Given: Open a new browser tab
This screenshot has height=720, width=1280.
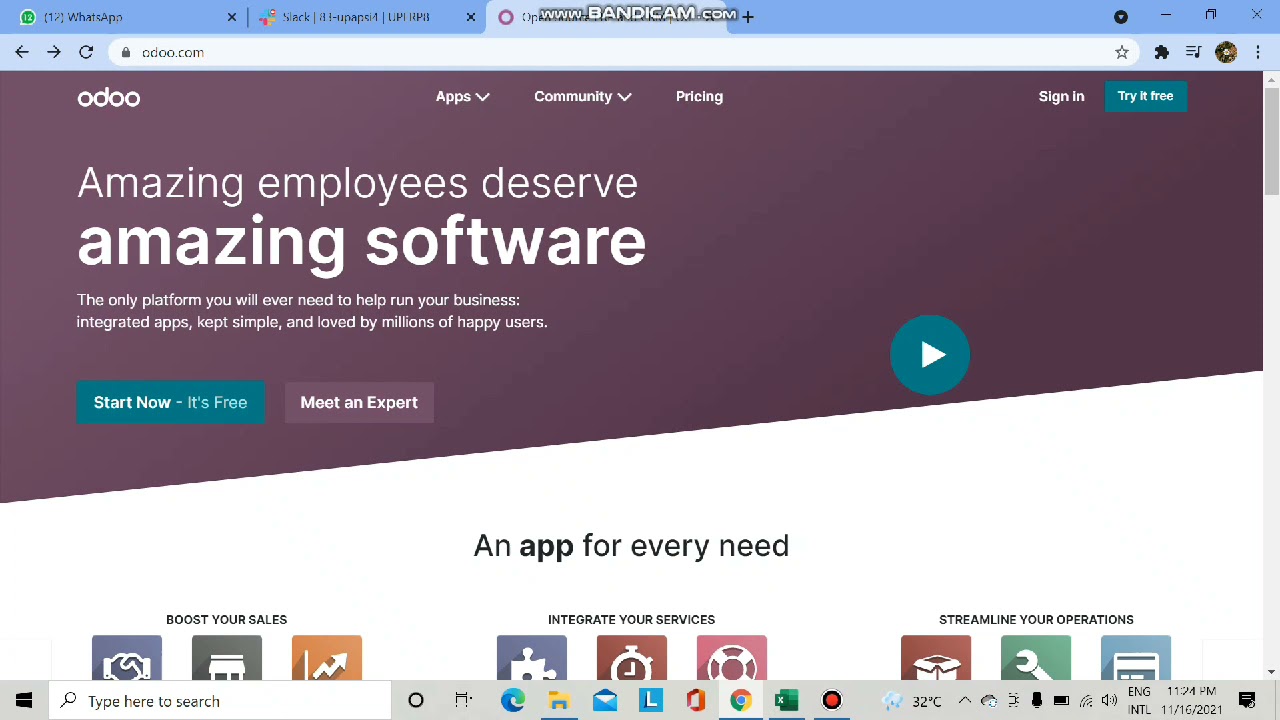Looking at the screenshot, I should [748, 17].
